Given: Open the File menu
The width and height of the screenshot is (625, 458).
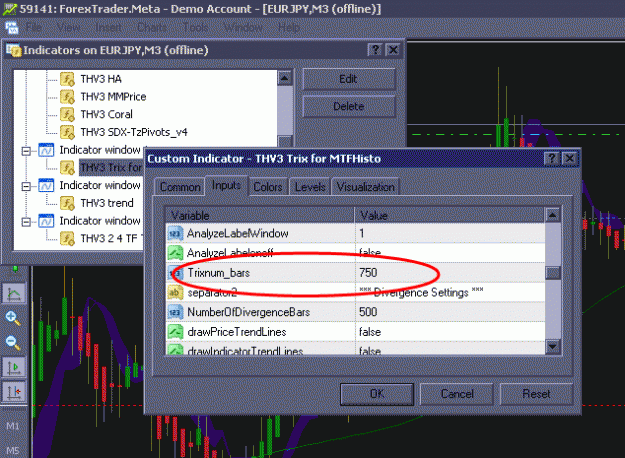Looking at the screenshot, I should point(33,28).
